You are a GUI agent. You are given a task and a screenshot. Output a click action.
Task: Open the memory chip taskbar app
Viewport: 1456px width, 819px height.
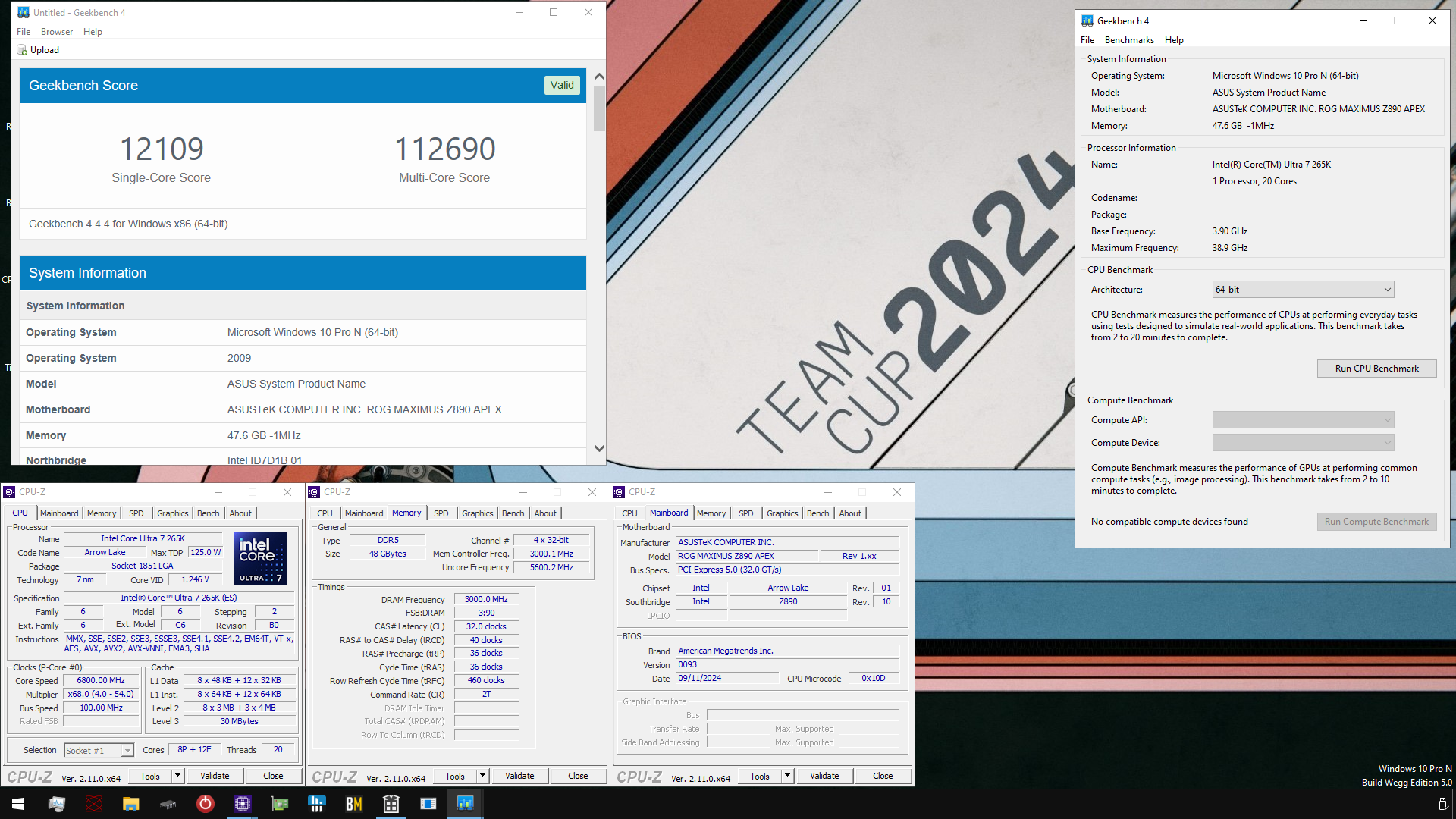(168, 804)
